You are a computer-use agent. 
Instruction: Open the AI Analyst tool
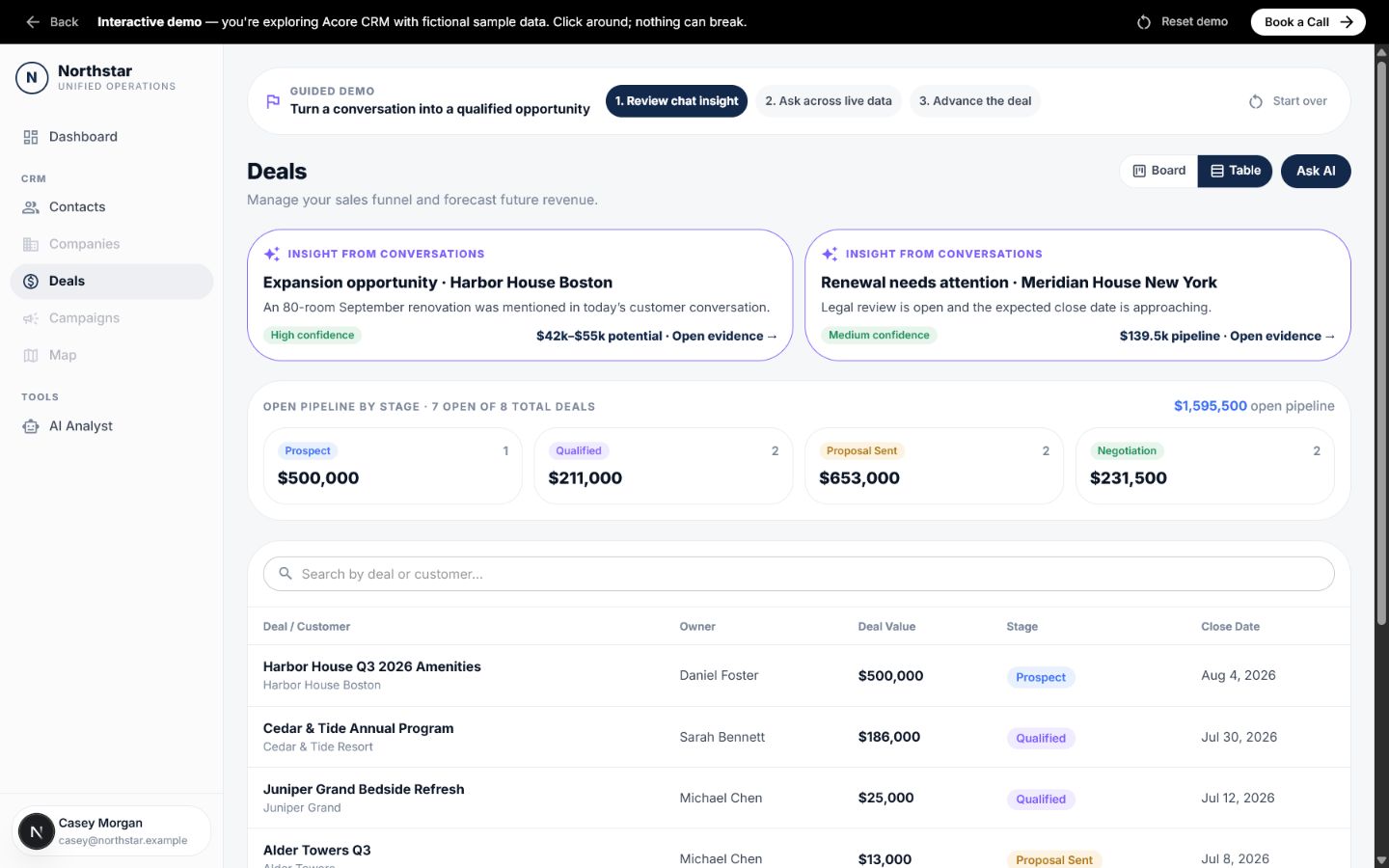coord(112,426)
